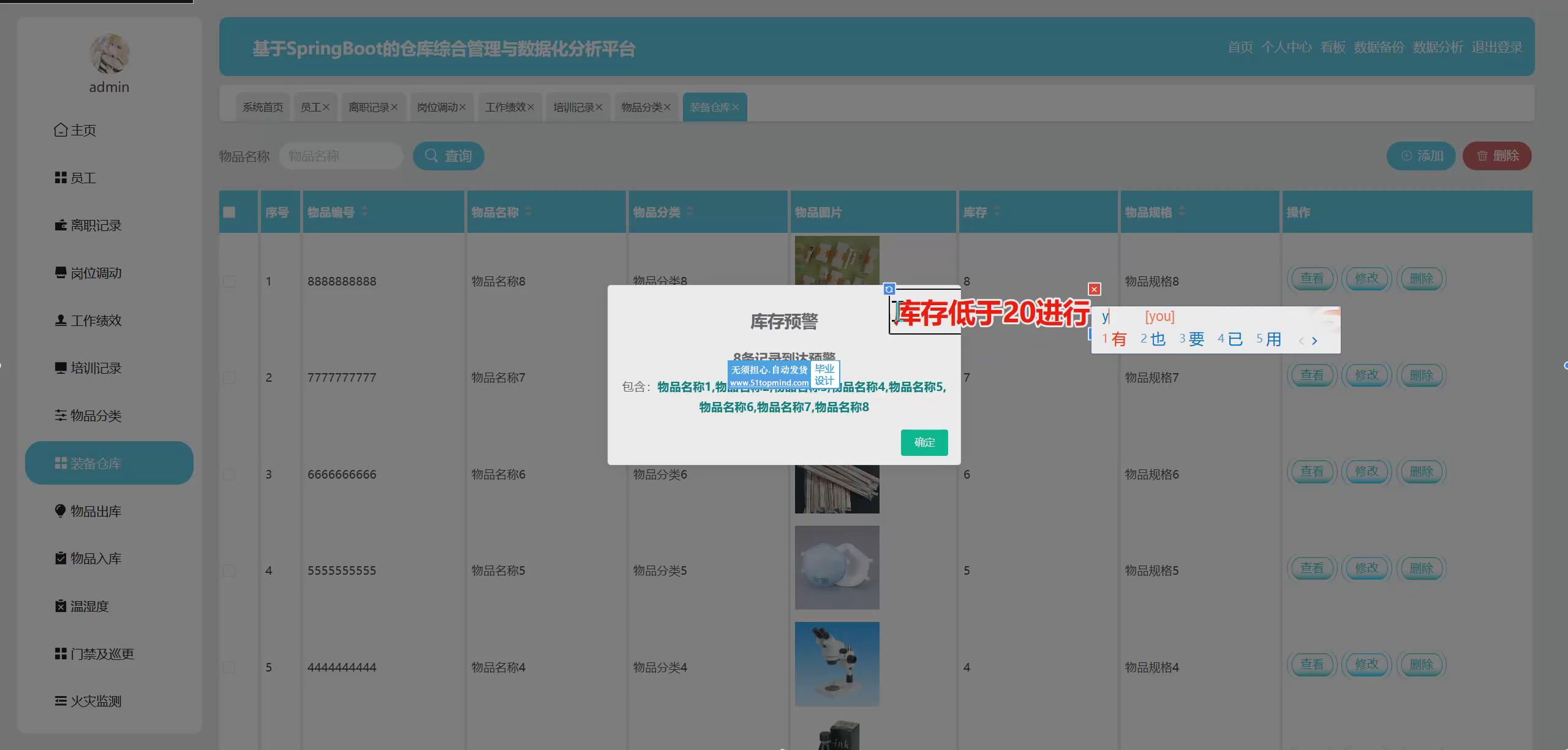
Task: Check the checkbox for row 1
Action: point(229,281)
